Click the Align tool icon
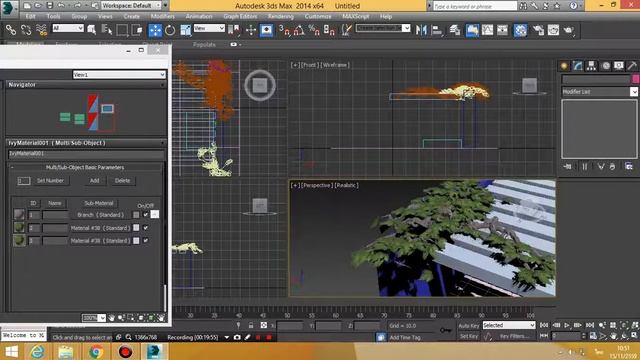This screenshot has height=360, width=640. tap(436, 30)
